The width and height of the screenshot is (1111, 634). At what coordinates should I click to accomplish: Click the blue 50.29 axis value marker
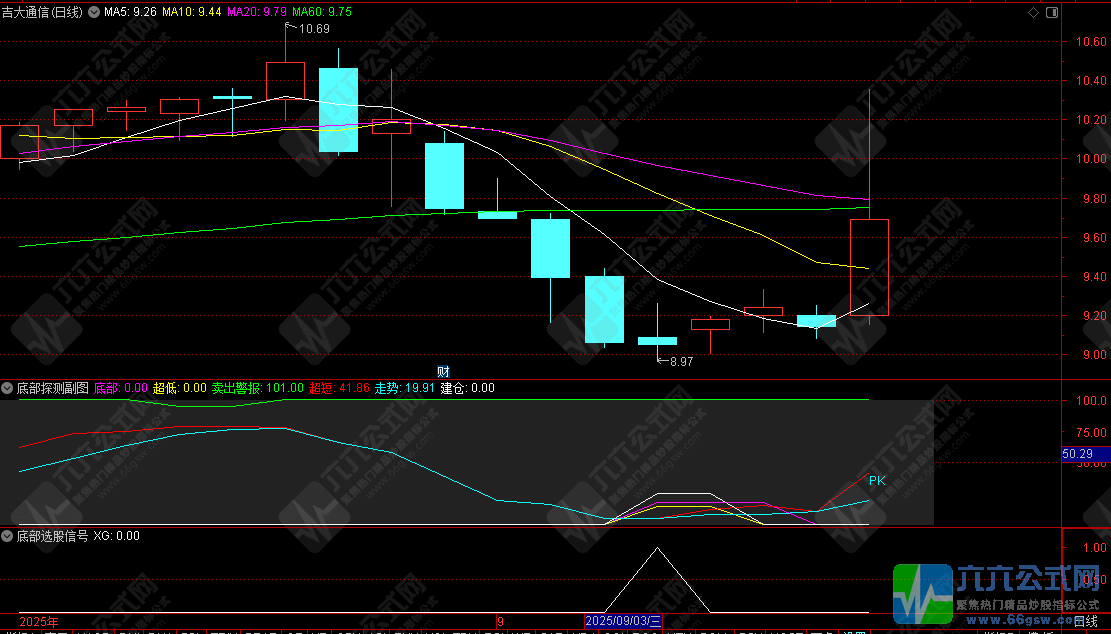pos(1081,454)
